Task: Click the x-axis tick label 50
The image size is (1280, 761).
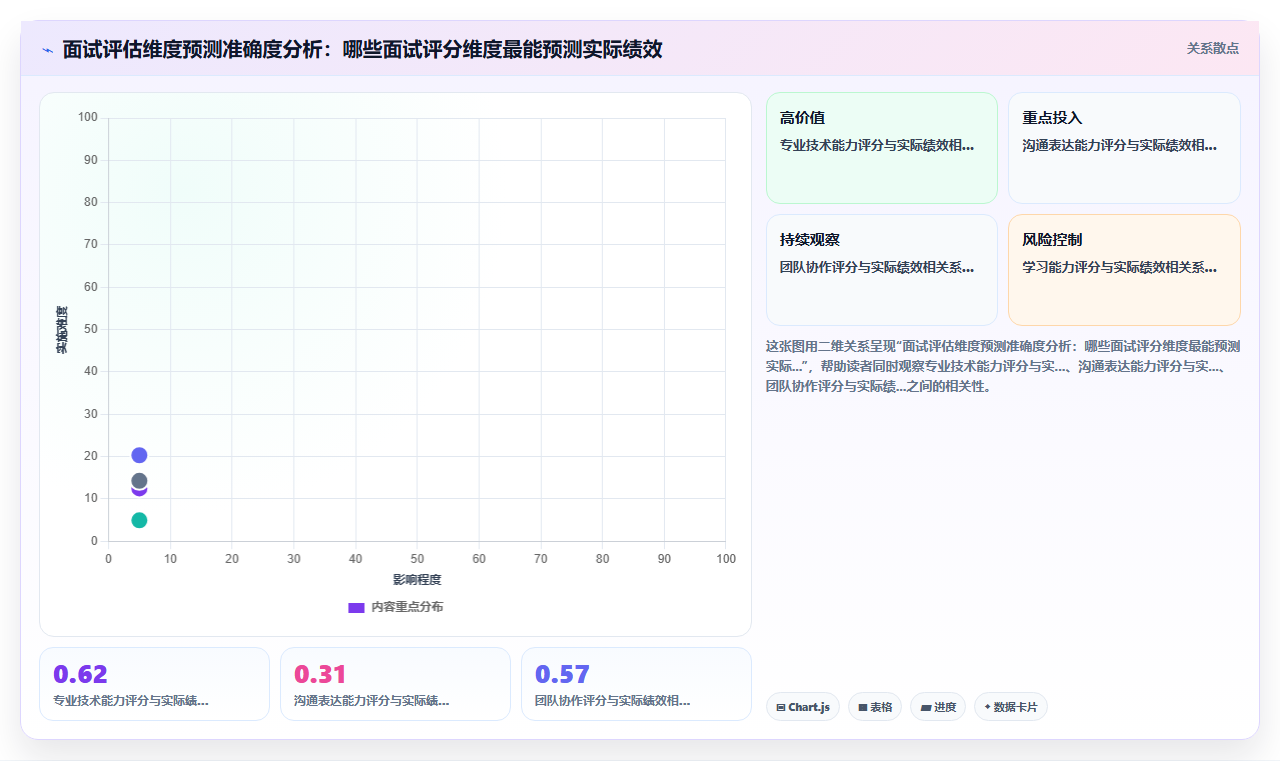Action: pos(417,558)
